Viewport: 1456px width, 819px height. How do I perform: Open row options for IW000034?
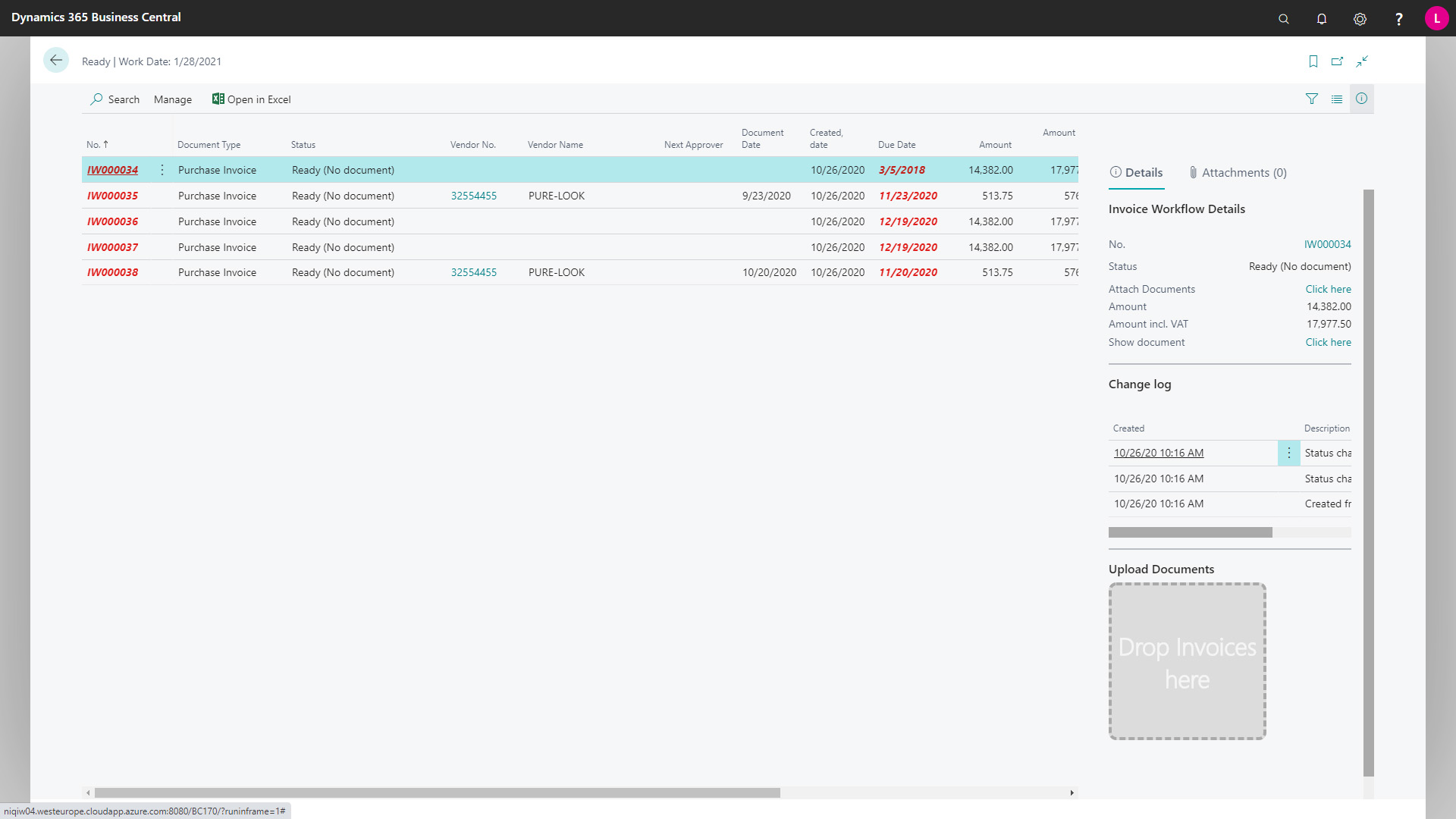tap(162, 170)
